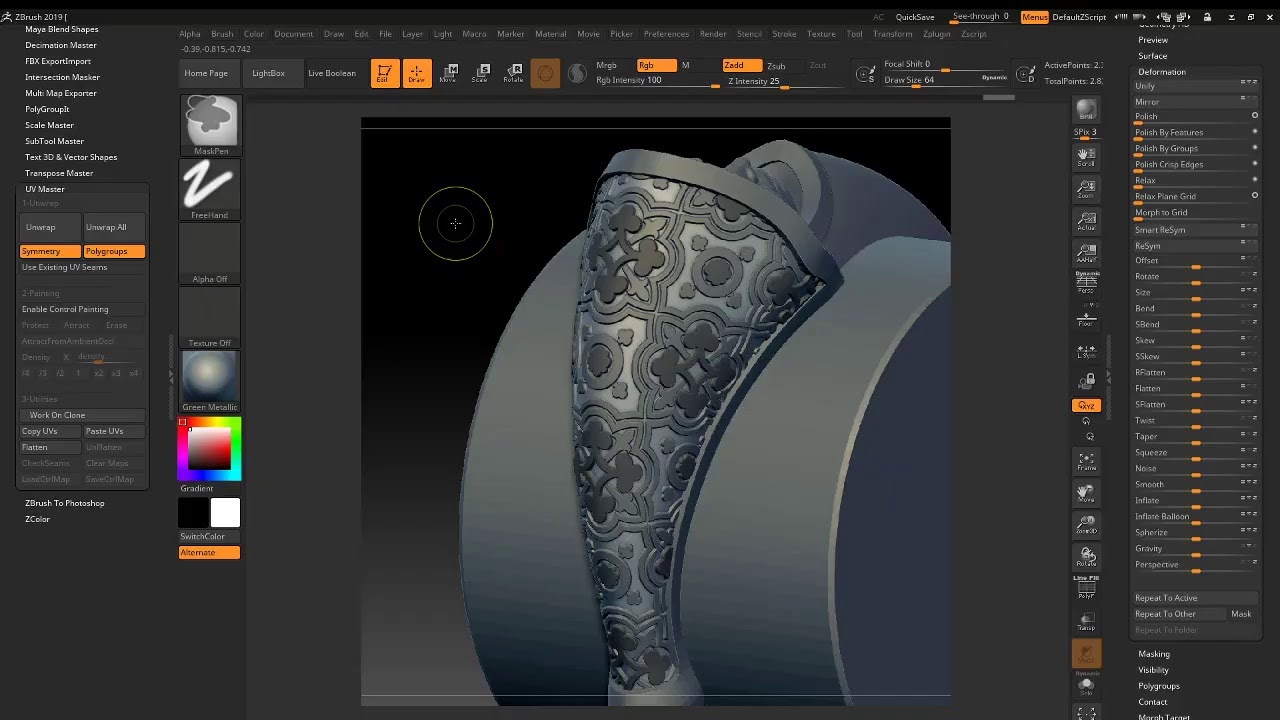Click the AAHalf view icon
This screenshot has width=1280, height=720.
click(x=1086, y=253)
